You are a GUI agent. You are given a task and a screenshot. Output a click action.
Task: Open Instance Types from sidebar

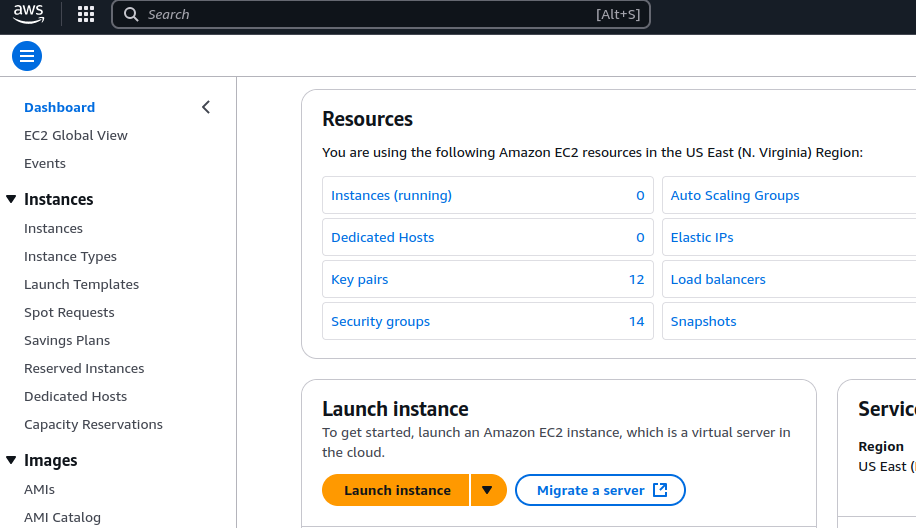coord(70,256)
